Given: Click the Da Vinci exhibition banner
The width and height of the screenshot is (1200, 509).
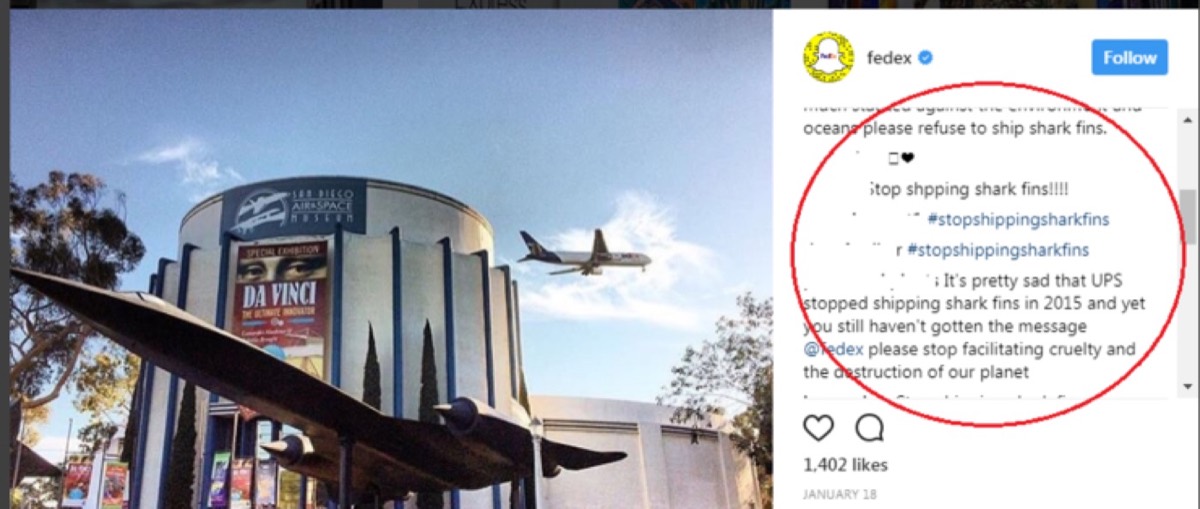Looking at the screenshot, I should (x=281, y=307).
